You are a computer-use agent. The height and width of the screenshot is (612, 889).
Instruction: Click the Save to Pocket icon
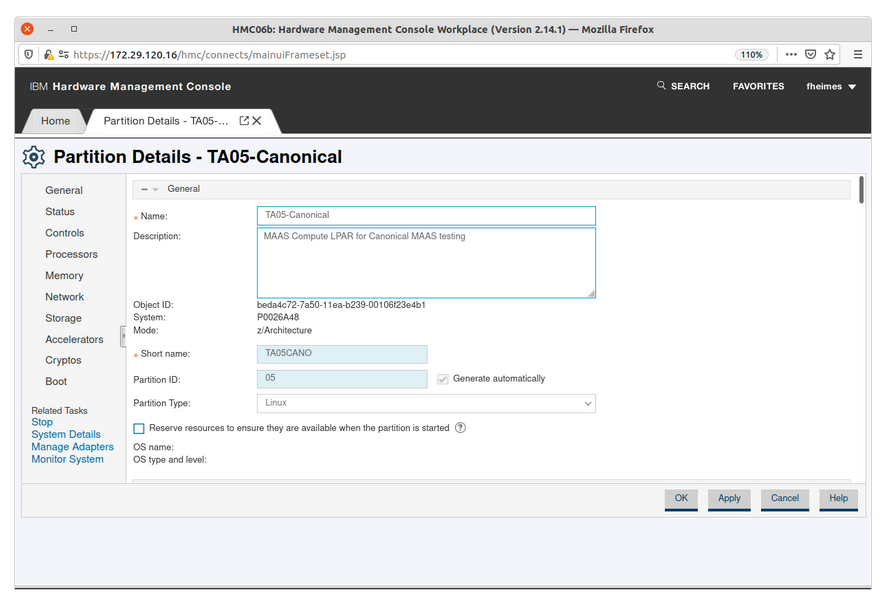[x=810, y=55]
